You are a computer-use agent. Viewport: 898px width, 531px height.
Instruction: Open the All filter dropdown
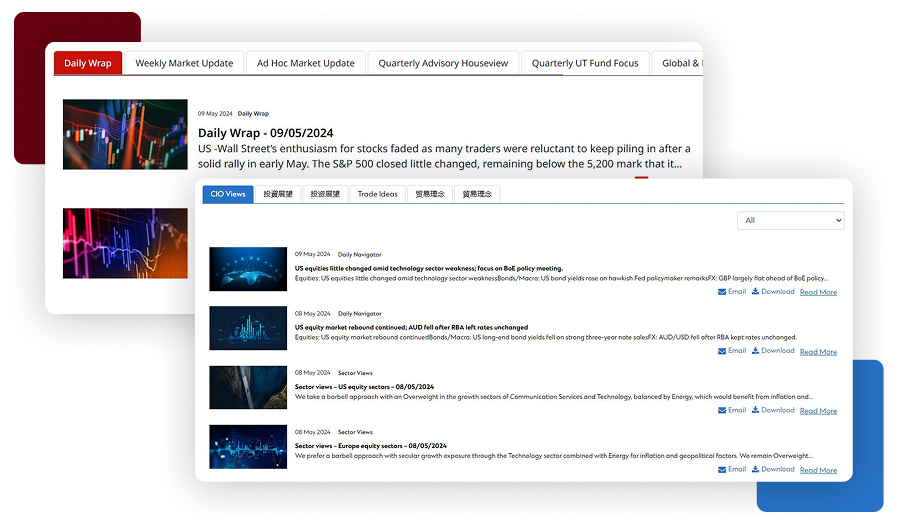pyautogui.click(x=790, y=220)
